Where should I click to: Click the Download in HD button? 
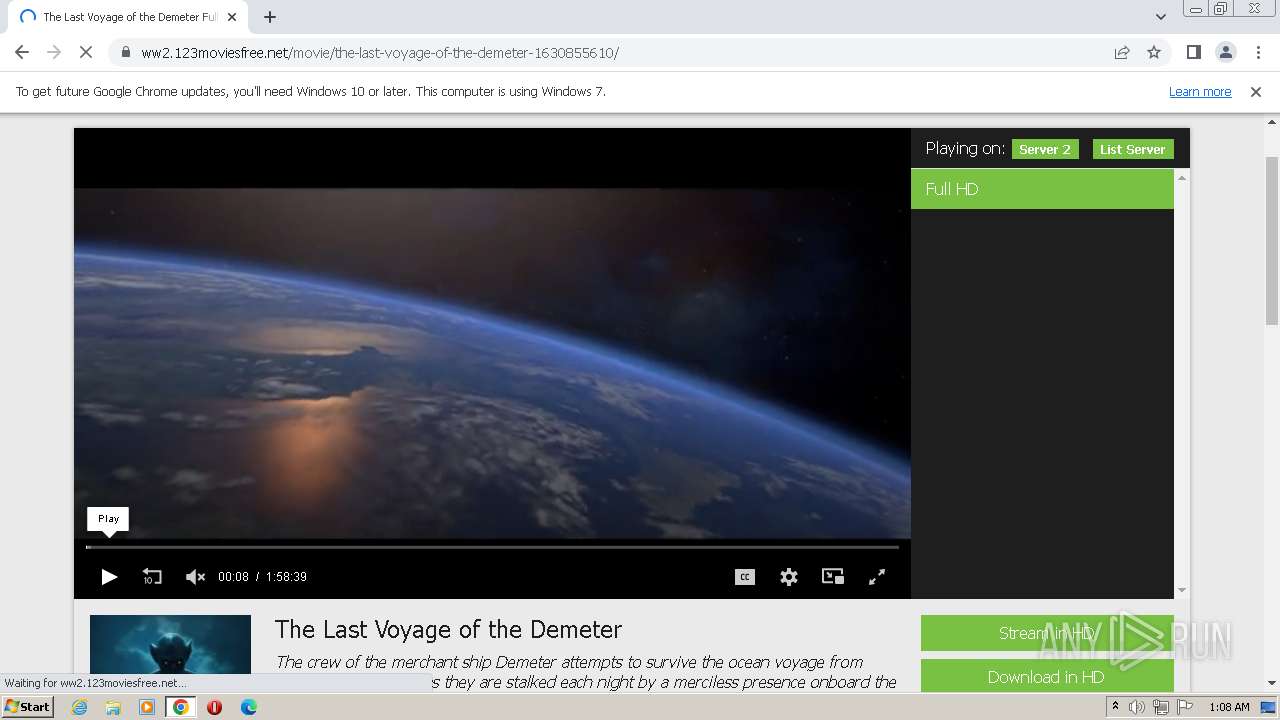point(1047,677)
